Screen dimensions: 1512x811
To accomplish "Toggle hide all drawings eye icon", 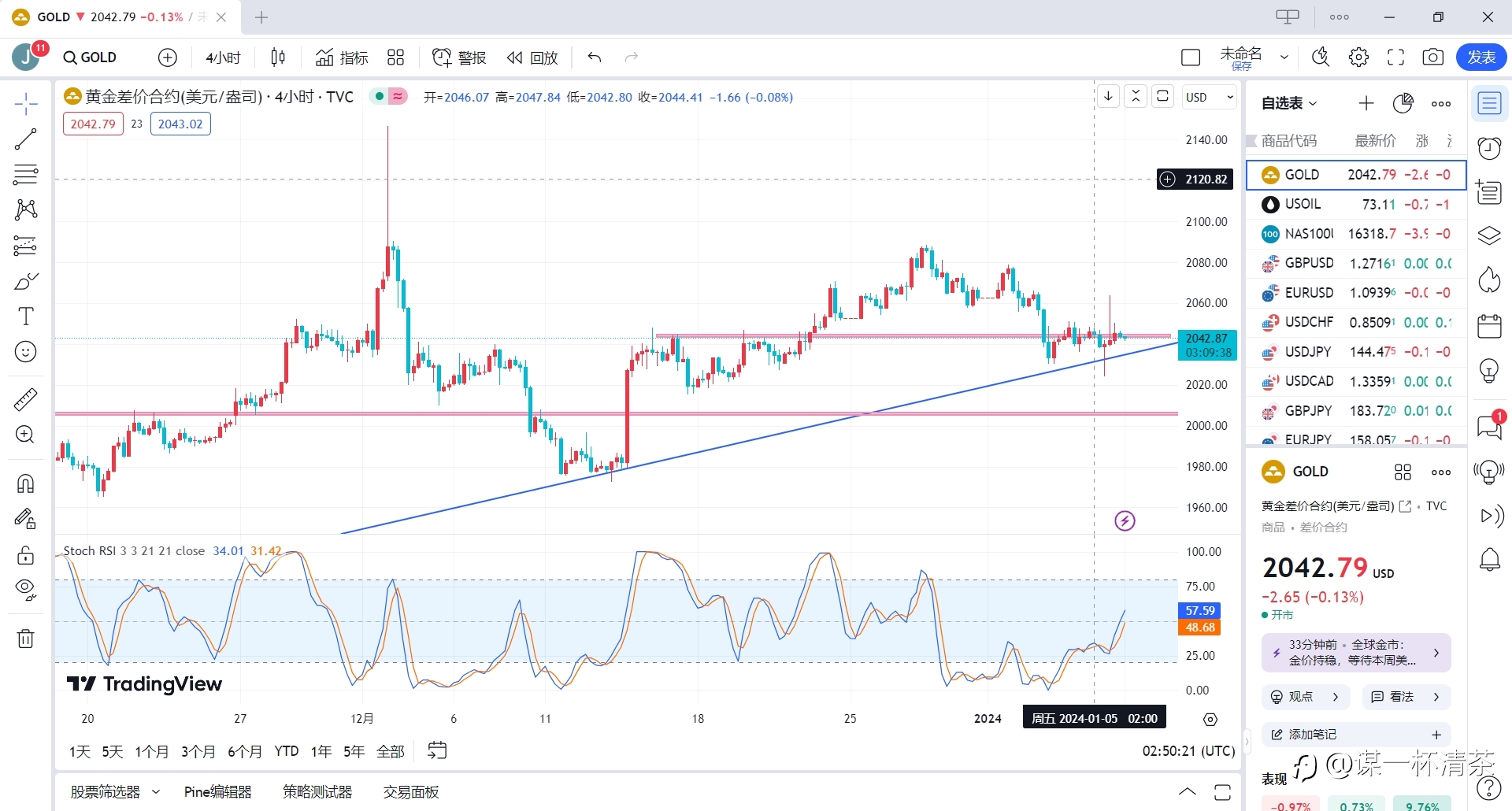I will [25, 590].
